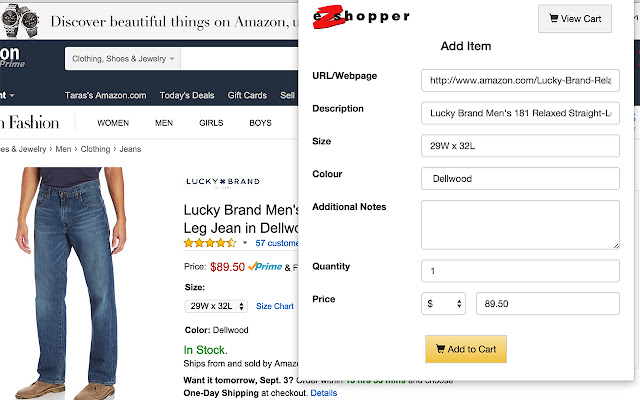640x400 pixels.
Task: Click the Additional Notes text area
Action: click(520, 224)
